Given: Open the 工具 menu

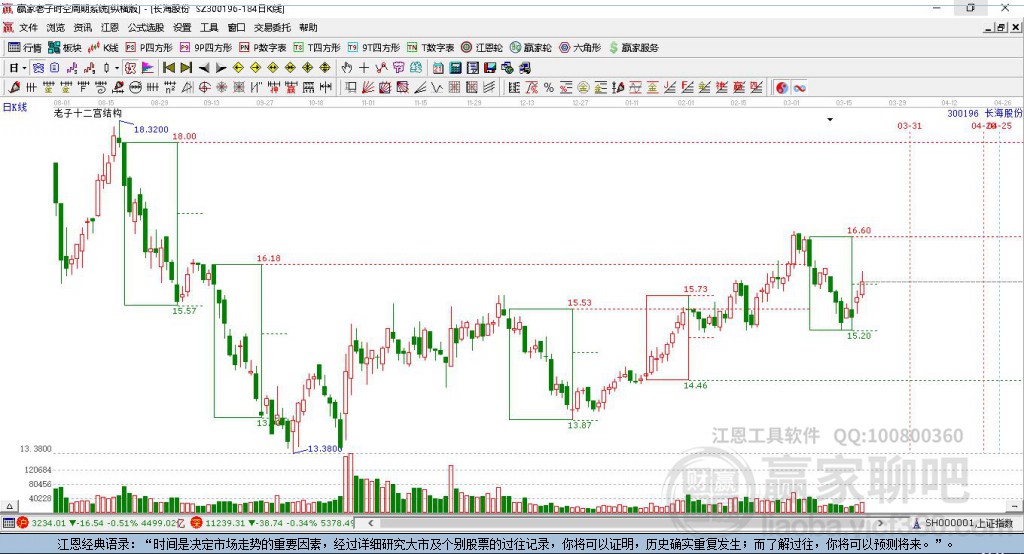Looking at the screenshot, I should pyautogui.click(x=209, y=27).
